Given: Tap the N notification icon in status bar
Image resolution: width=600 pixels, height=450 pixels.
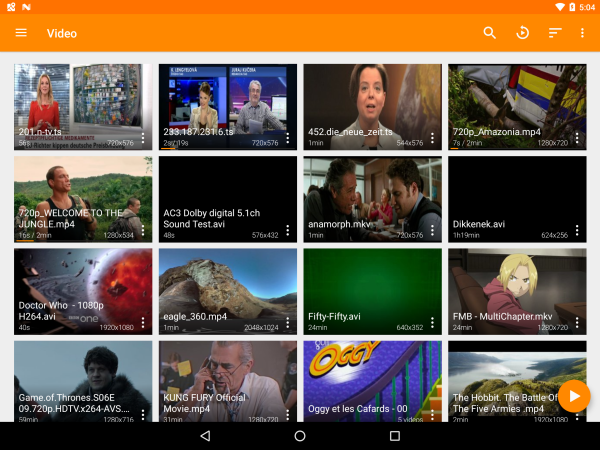Looking at the screenshot, I should tap(26, 7).
